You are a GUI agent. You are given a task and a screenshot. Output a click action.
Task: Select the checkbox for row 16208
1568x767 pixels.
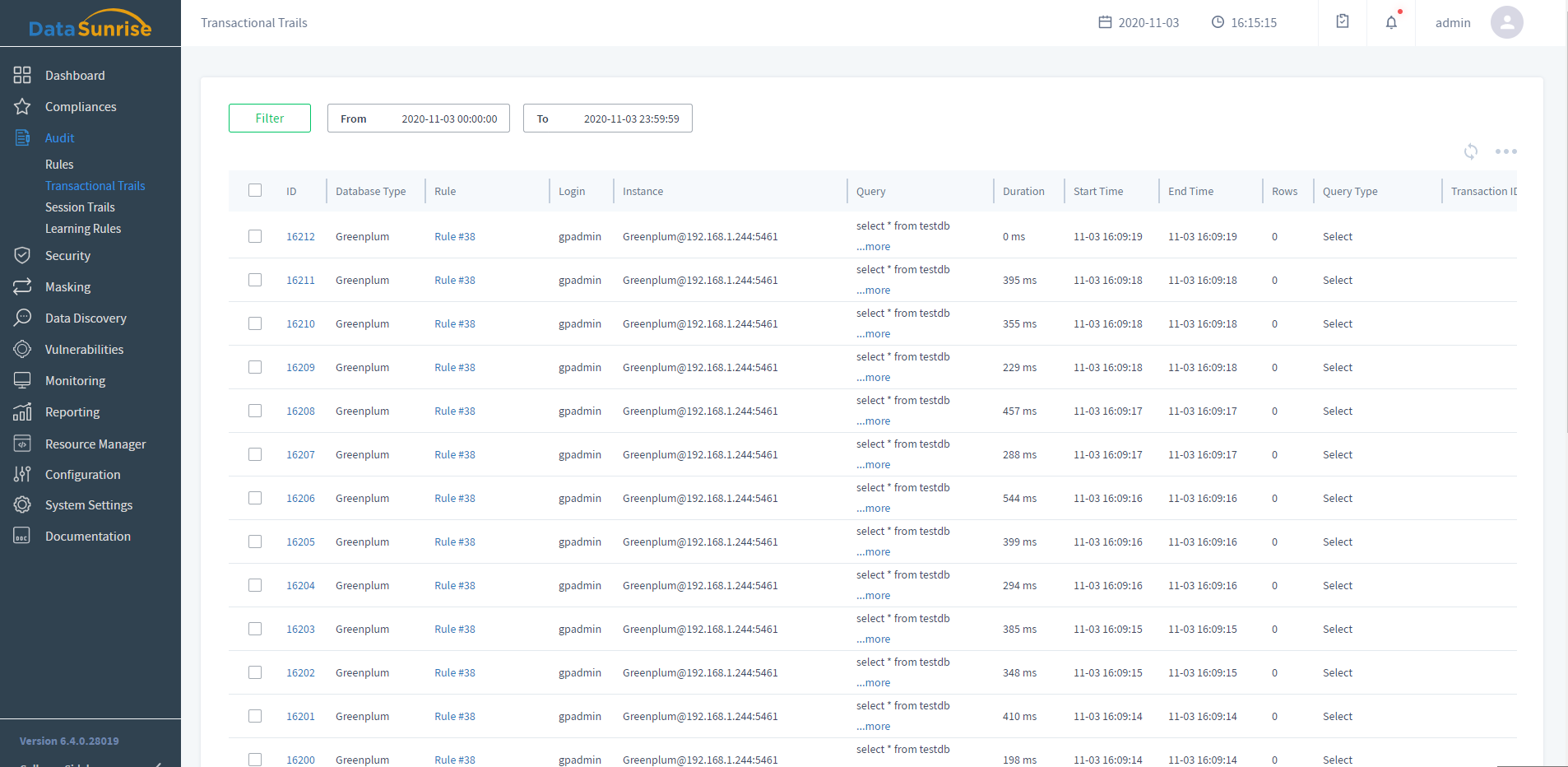(255, 411)
